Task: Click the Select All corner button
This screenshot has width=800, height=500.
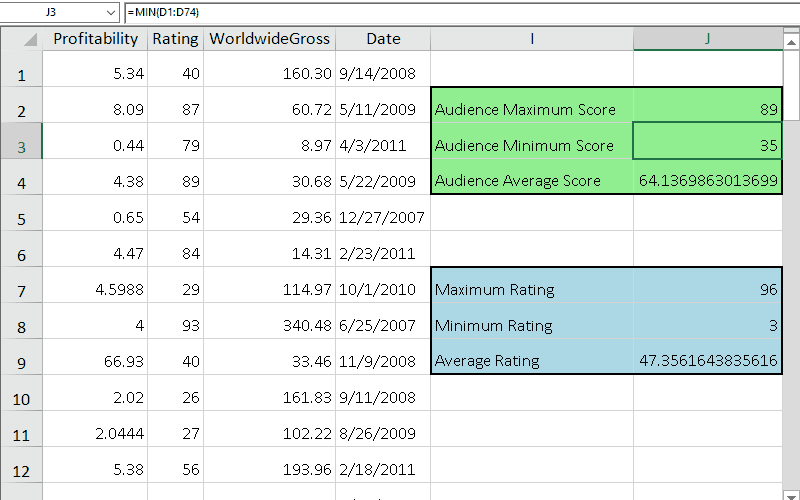Action: [x=21, y=39]
